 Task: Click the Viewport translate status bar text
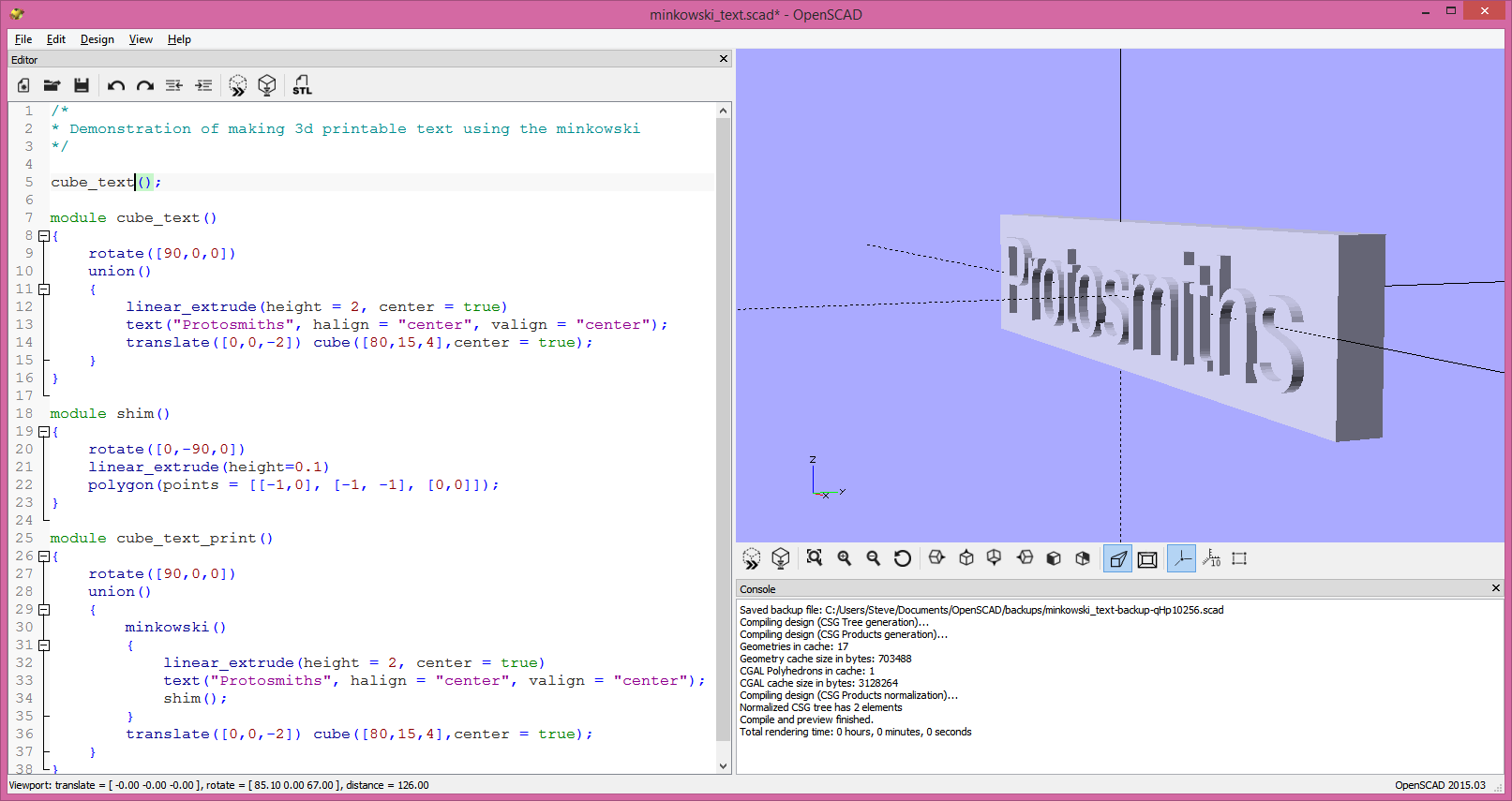pos(218,785)
